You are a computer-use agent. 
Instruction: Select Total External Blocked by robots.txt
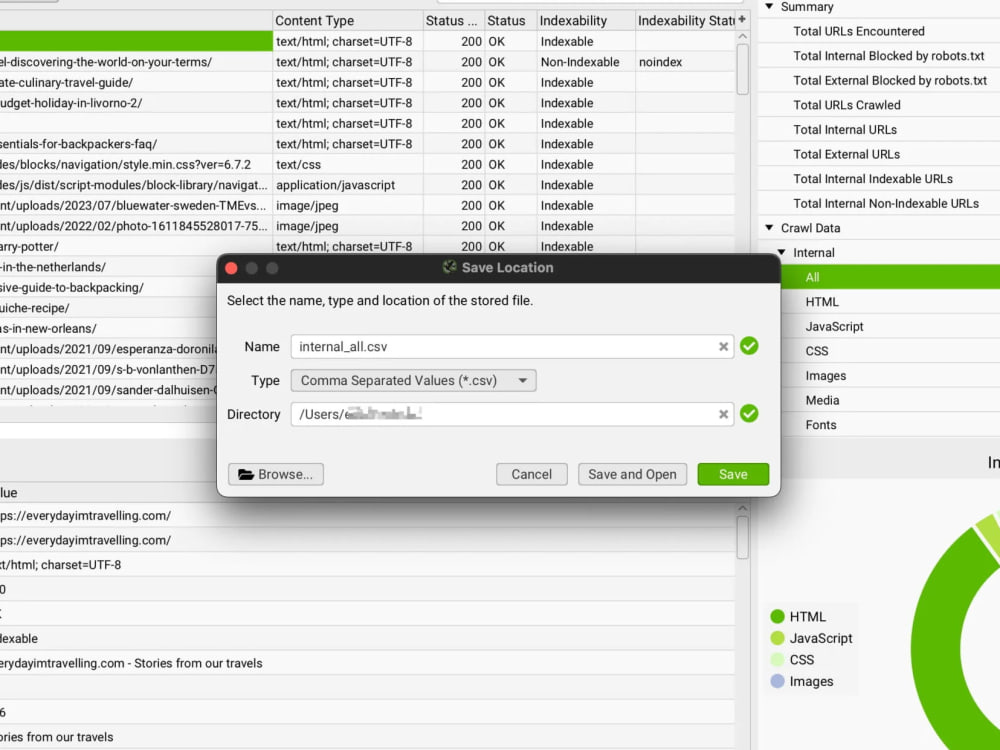tap(890, 80)
